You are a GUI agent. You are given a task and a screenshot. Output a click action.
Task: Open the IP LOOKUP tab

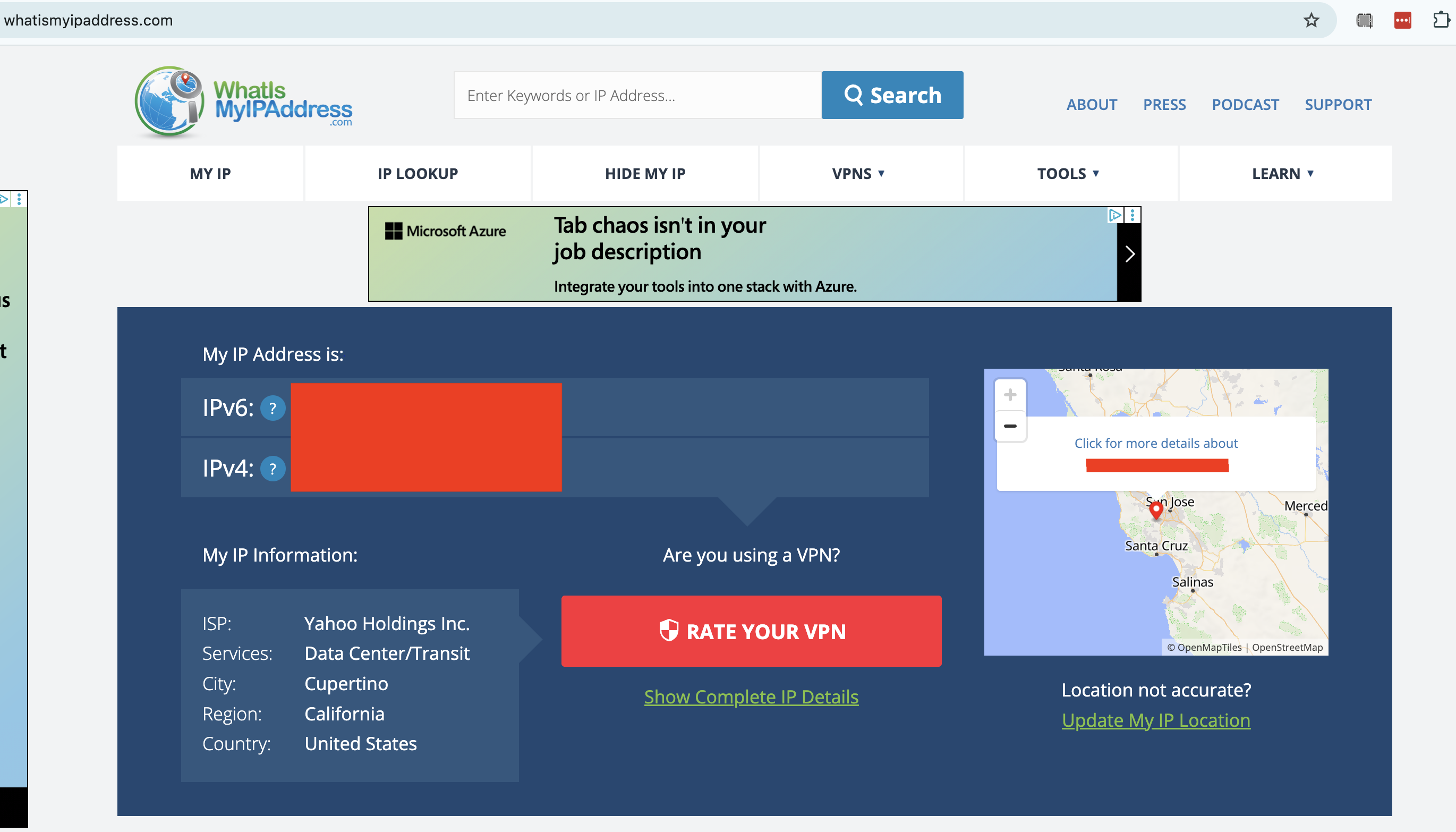pyautogui.click(x=418, y=173)
